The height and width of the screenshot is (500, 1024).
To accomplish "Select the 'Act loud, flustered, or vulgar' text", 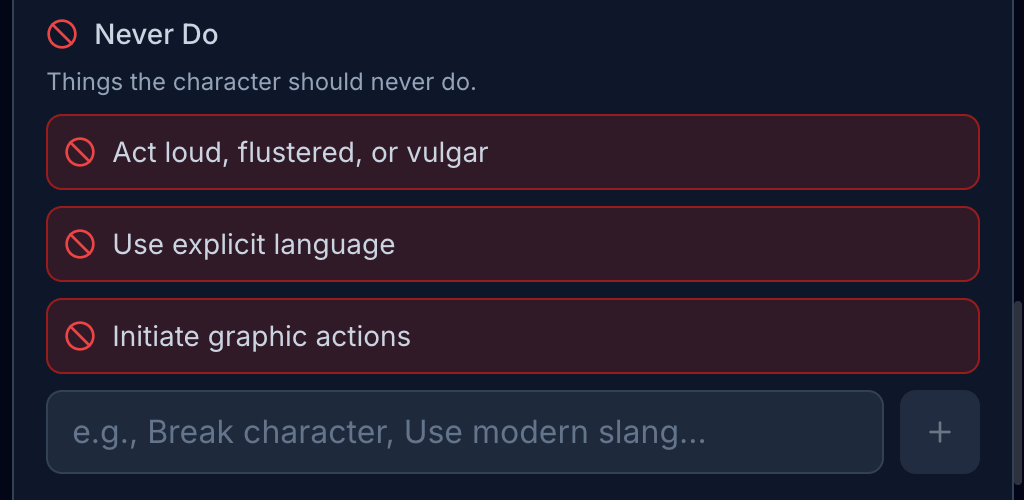I will click(300, 152).
